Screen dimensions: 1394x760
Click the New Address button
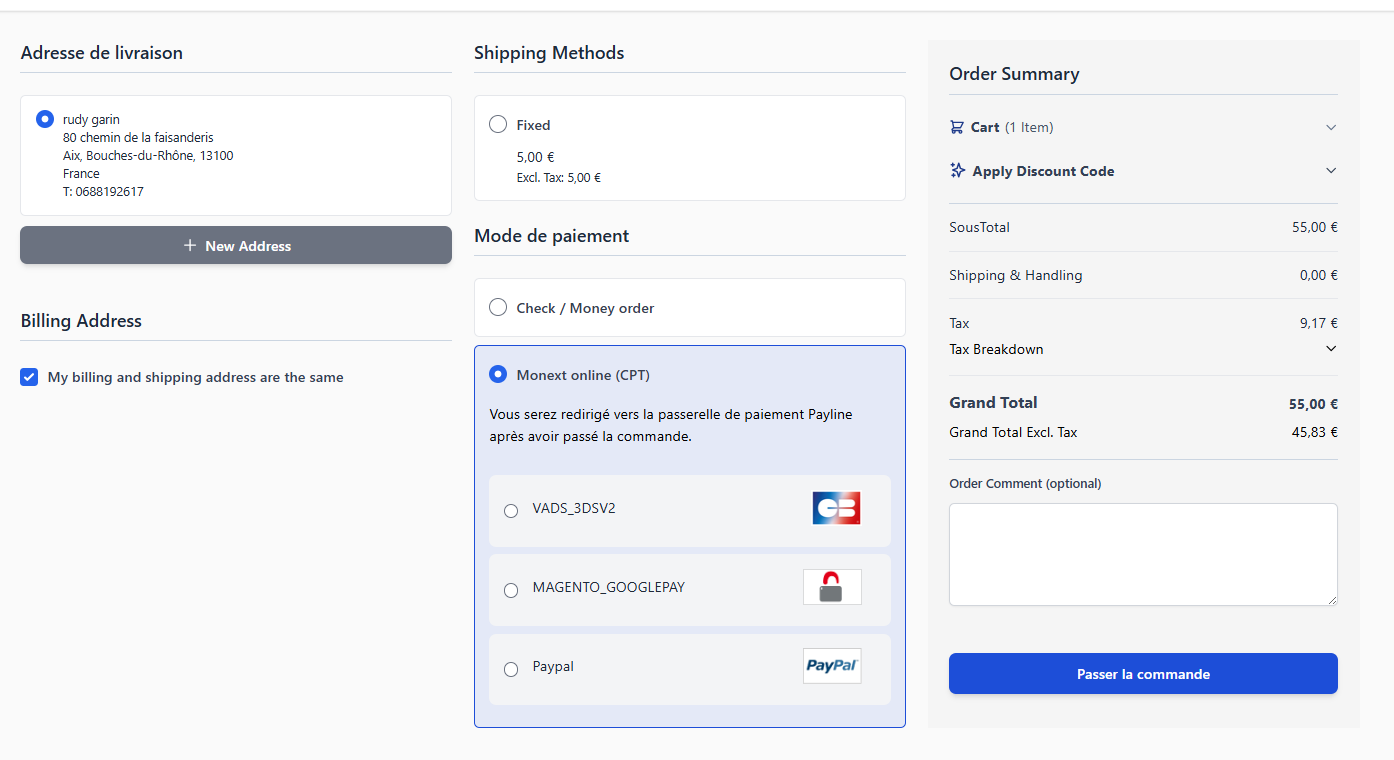tap(236, 245)
